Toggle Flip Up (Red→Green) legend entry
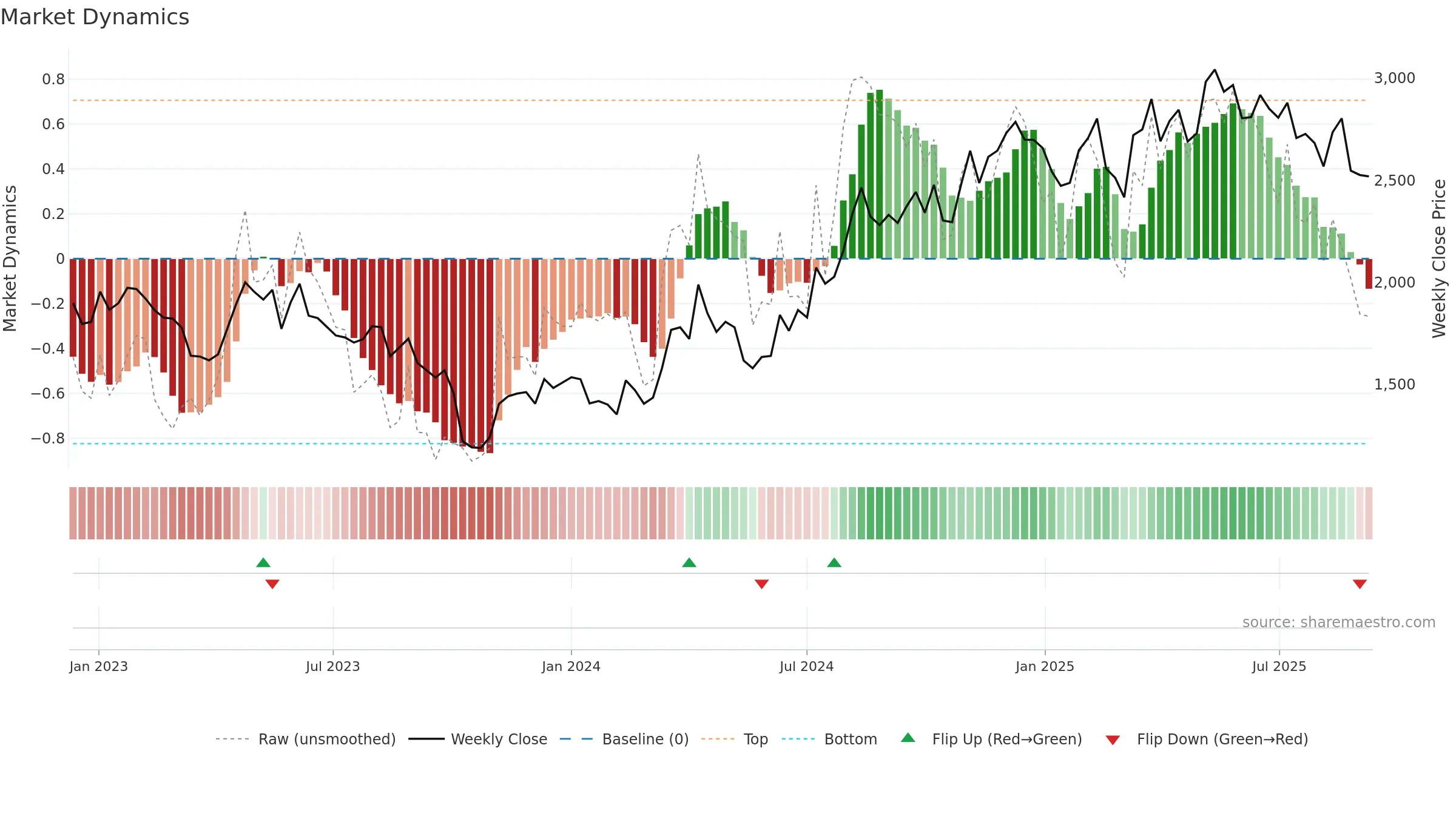The width and height of the screenshot is (1456, 819). click(x=991, y=739)
